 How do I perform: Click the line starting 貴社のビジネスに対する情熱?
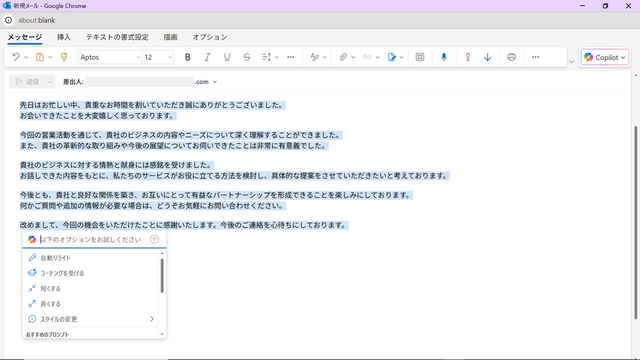coord(116,165)
